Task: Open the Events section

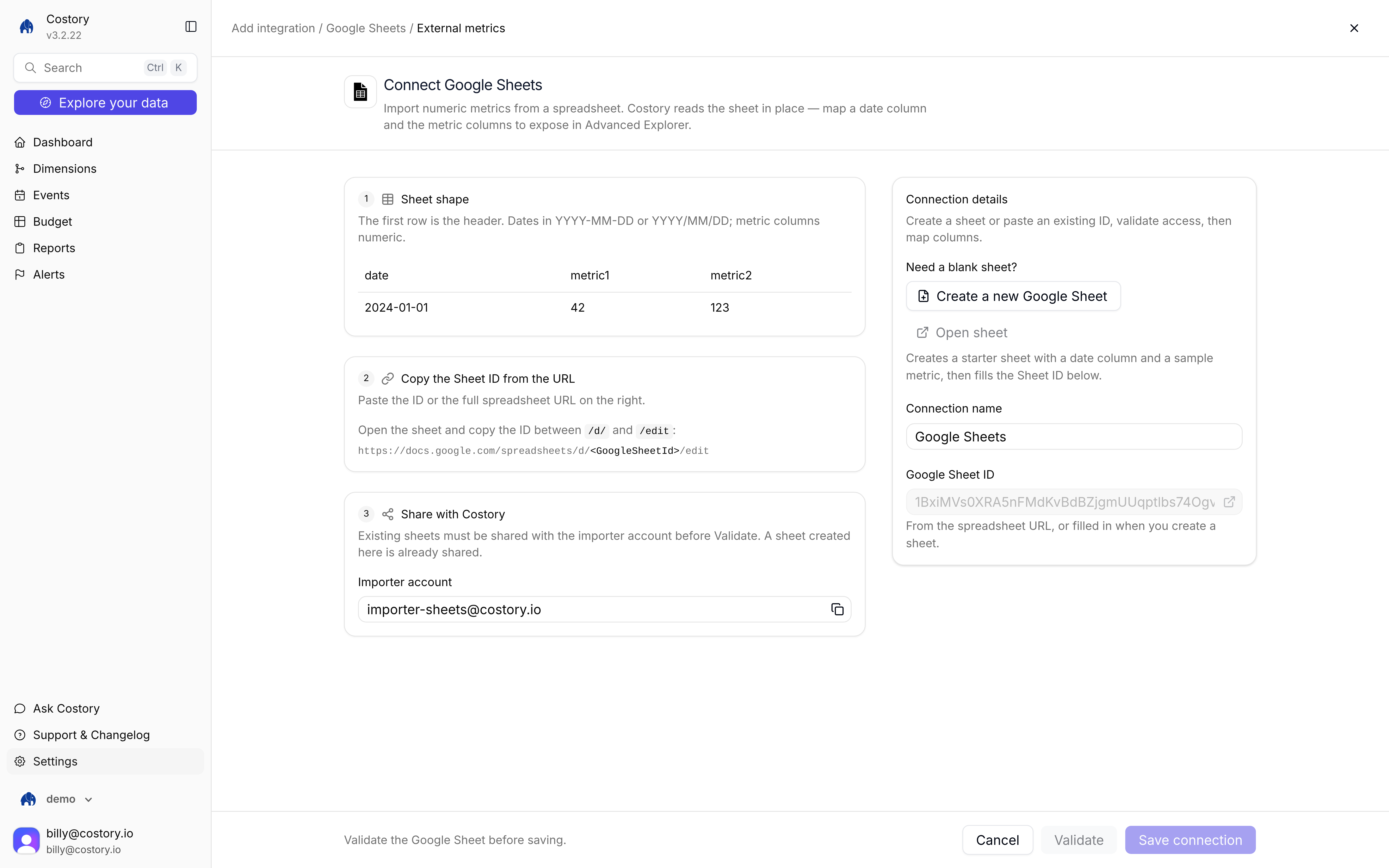Action: (106, 195)
